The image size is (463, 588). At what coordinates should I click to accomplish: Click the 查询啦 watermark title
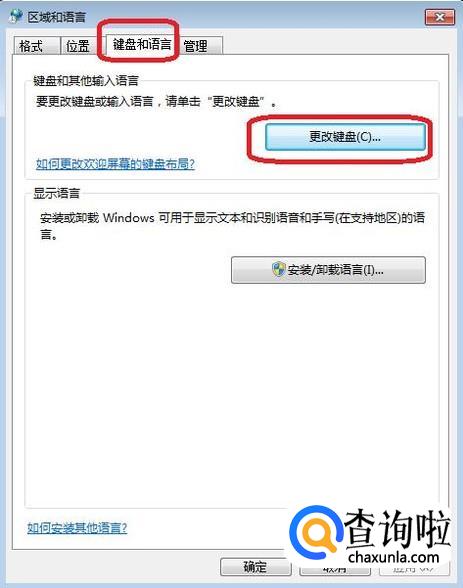click(397, 528)
